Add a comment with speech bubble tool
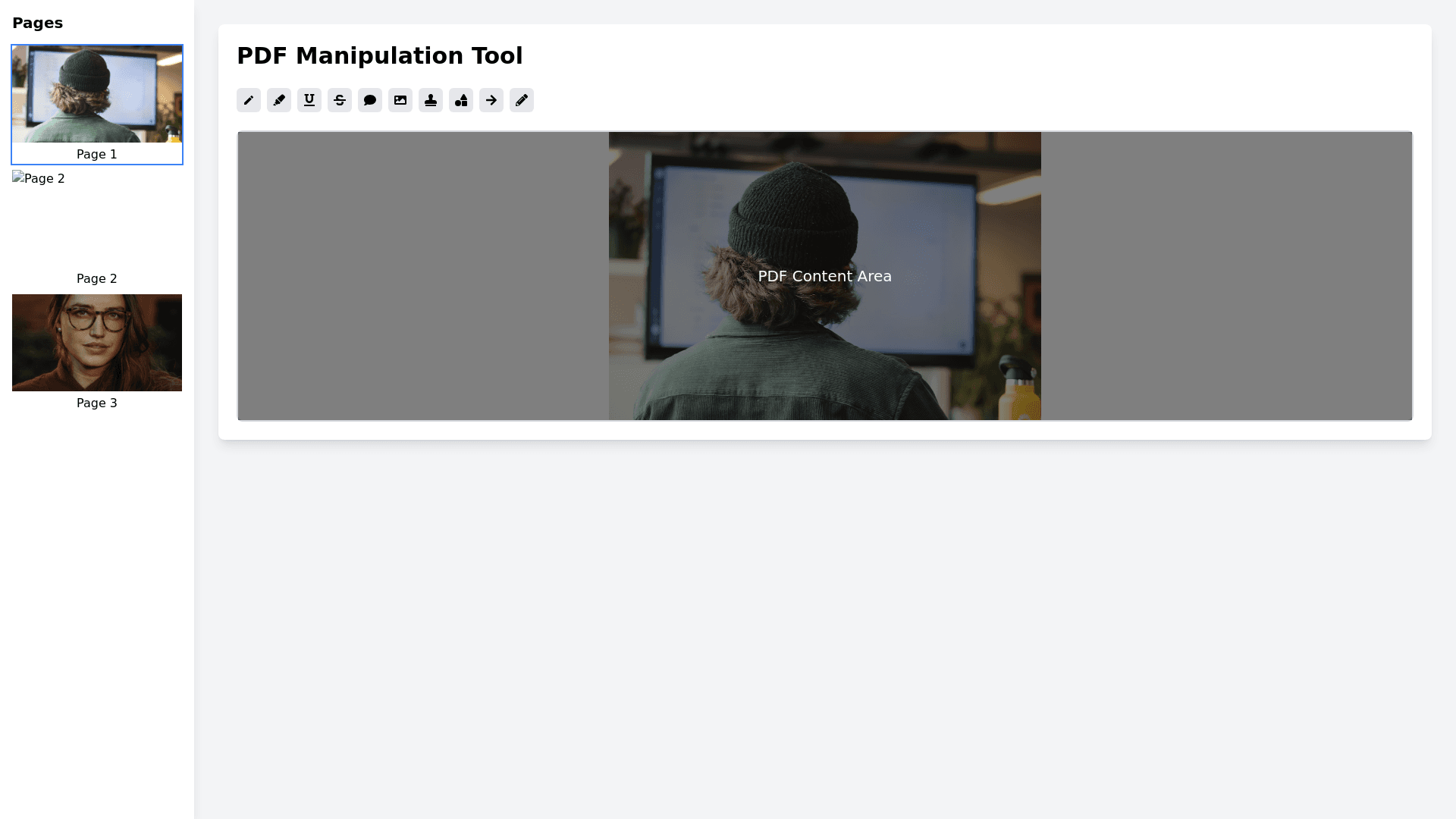The height and width of the screenshot is (819, 1456). pos(370,100)
